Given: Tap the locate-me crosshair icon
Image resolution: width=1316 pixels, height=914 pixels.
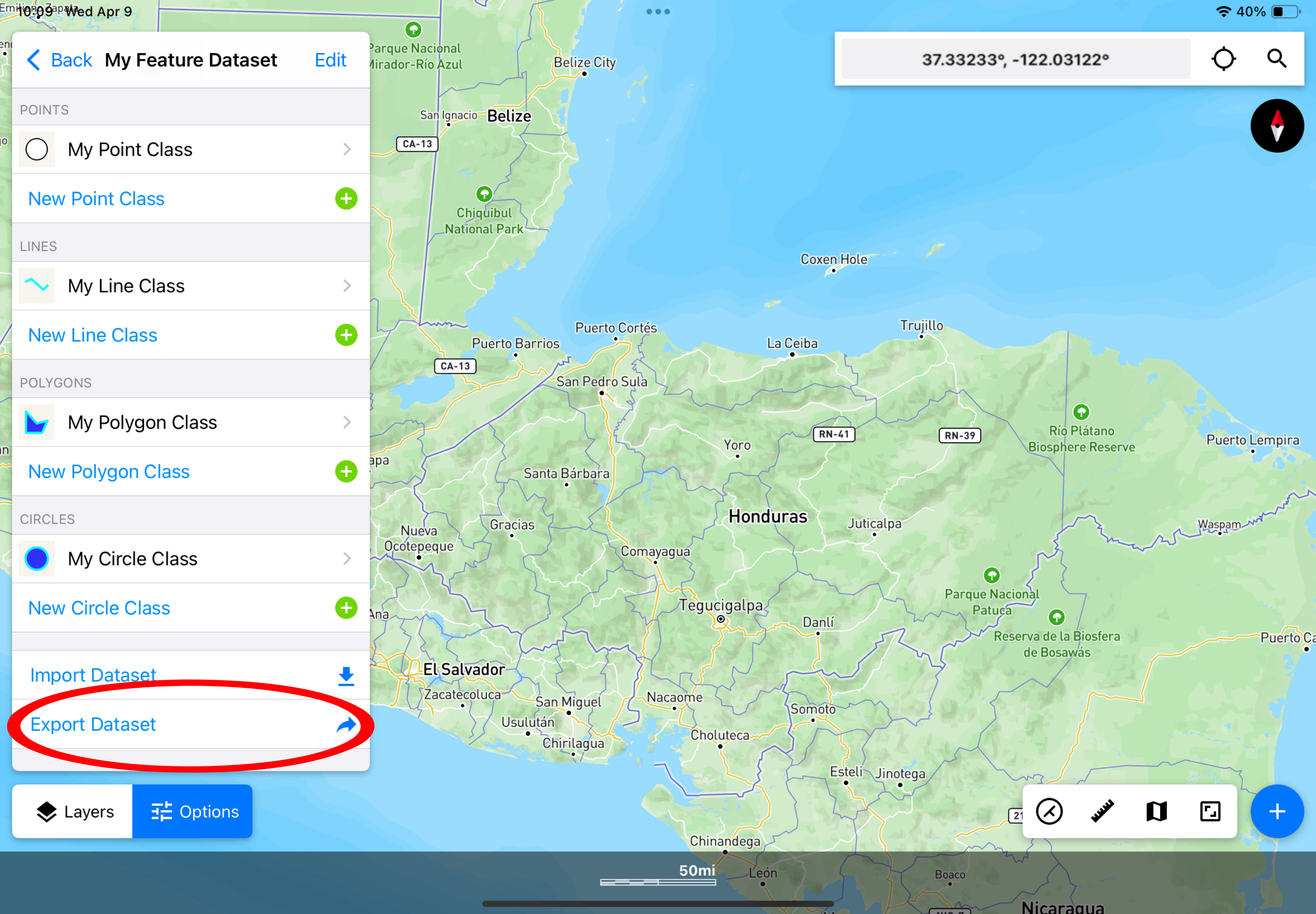Looking at the screenshot, I should coord(1223,59).
